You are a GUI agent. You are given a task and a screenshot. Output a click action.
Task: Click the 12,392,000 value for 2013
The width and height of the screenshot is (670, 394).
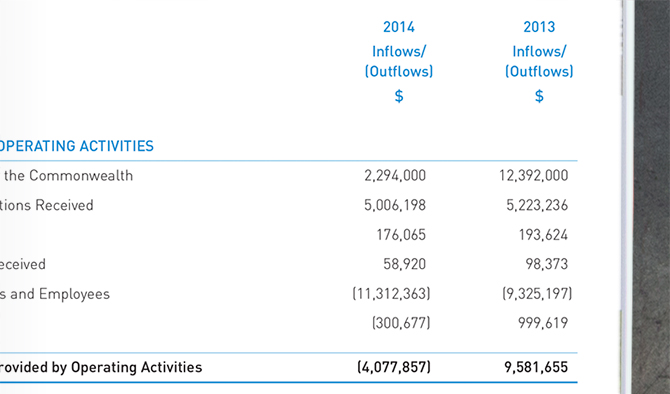pos(534,176)
